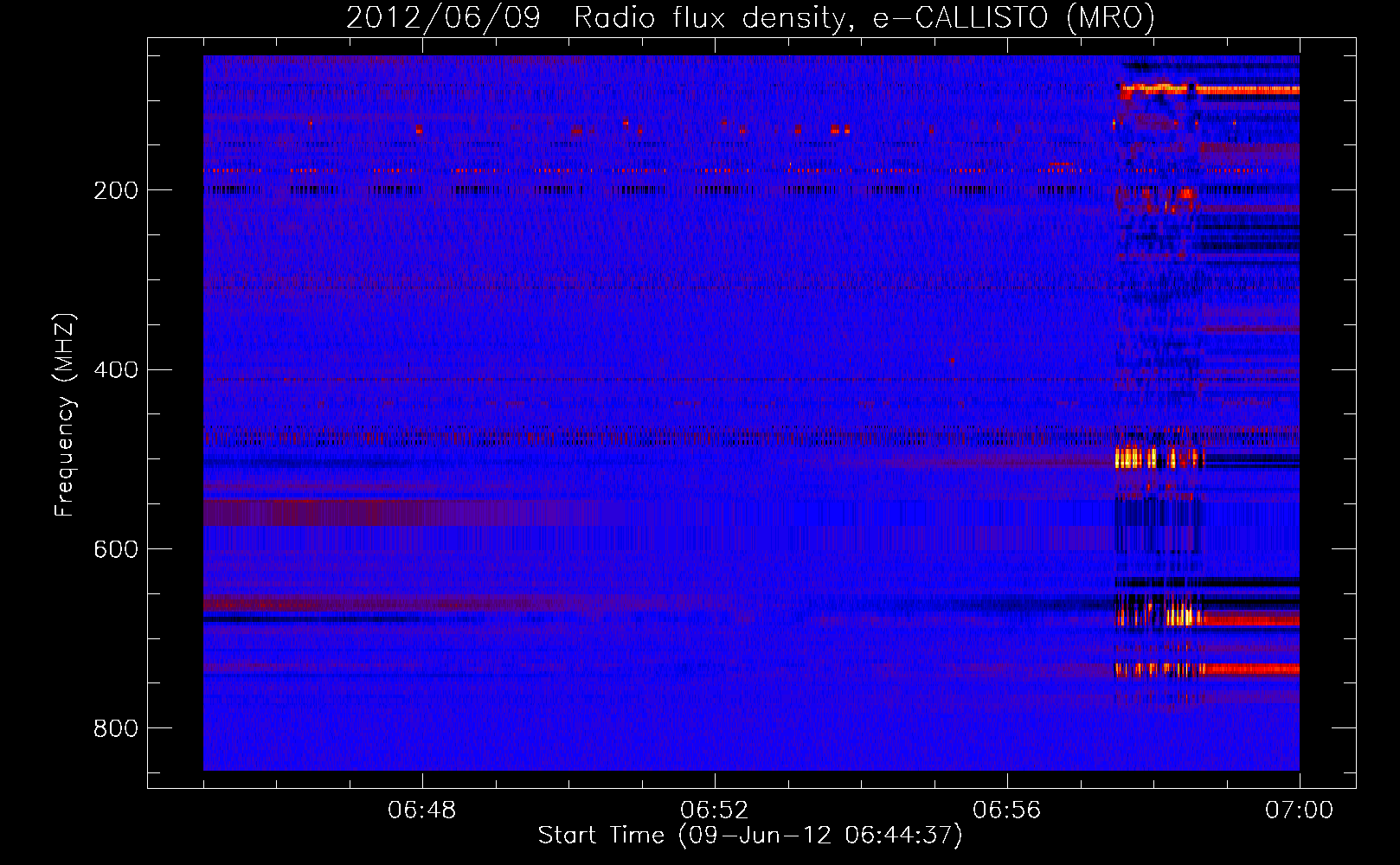Screen dimensions: 1400x865
Task: Click the 06:48 time tick label
Action: click(422, 810)
